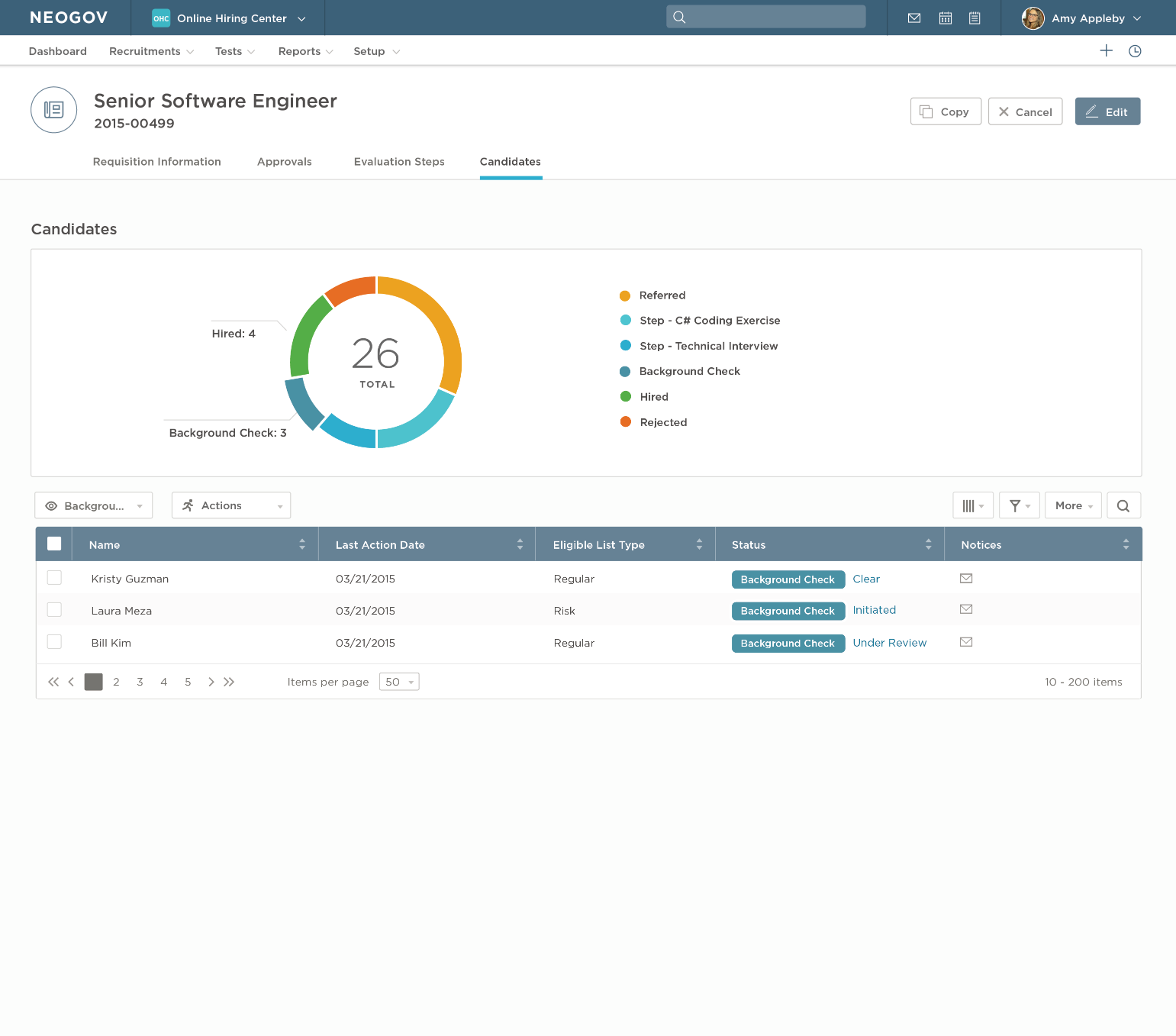Click the global search field in header
1176x1036 pixels.
[766, 17]
